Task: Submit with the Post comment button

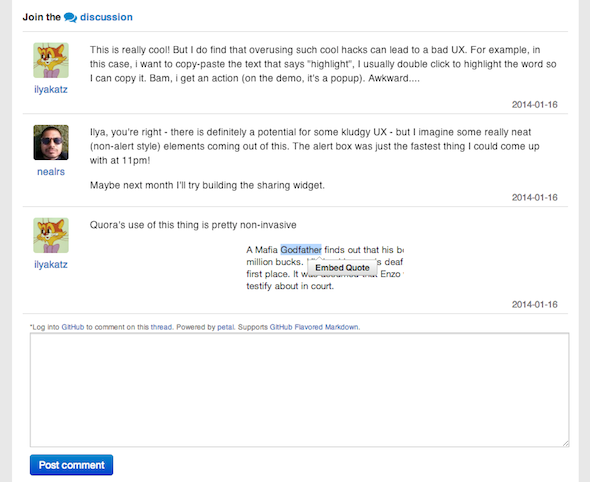Action: coord(71,465)
